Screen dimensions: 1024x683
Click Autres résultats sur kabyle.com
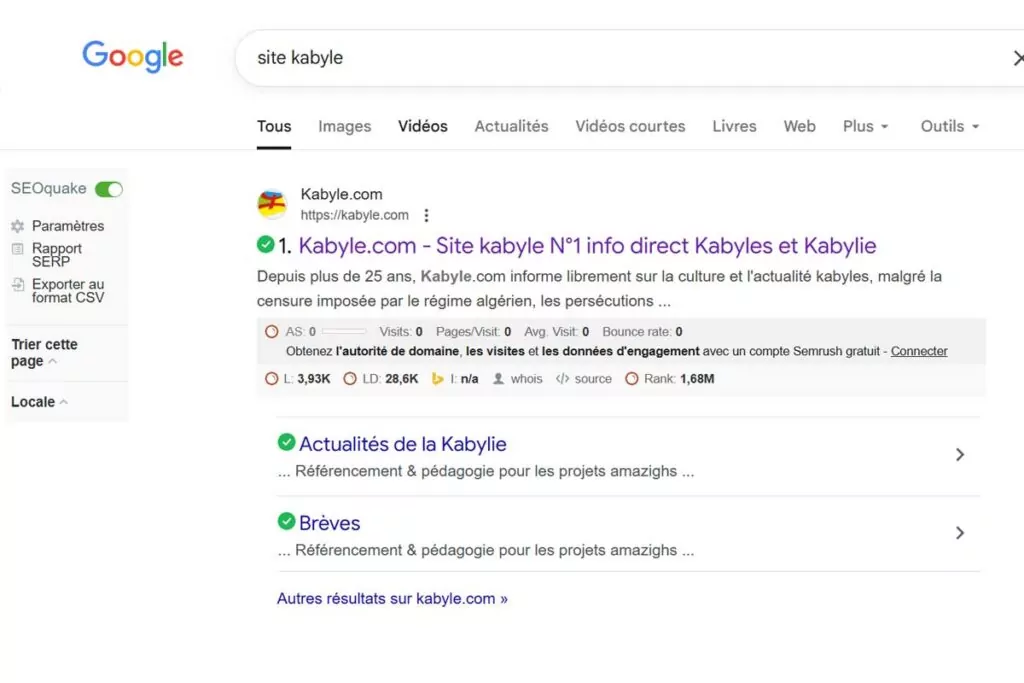(392, 599)
